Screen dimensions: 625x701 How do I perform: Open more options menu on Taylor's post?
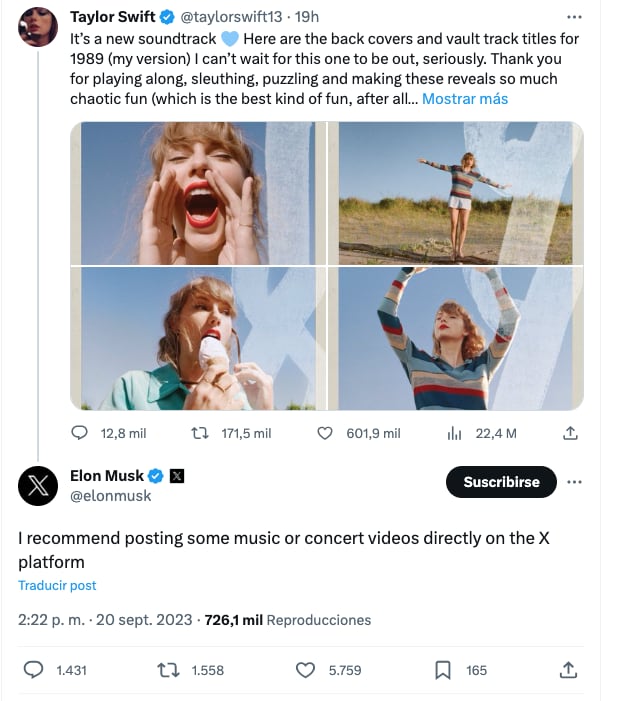click(x=574, y=17)
